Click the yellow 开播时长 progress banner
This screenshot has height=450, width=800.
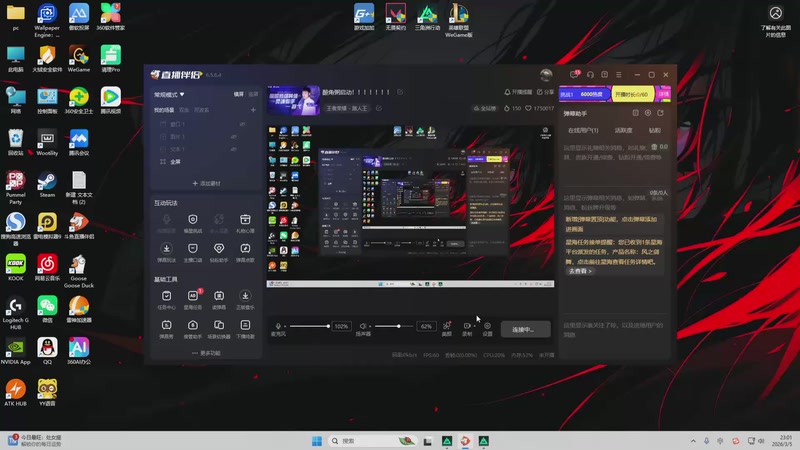click(633, 94)
